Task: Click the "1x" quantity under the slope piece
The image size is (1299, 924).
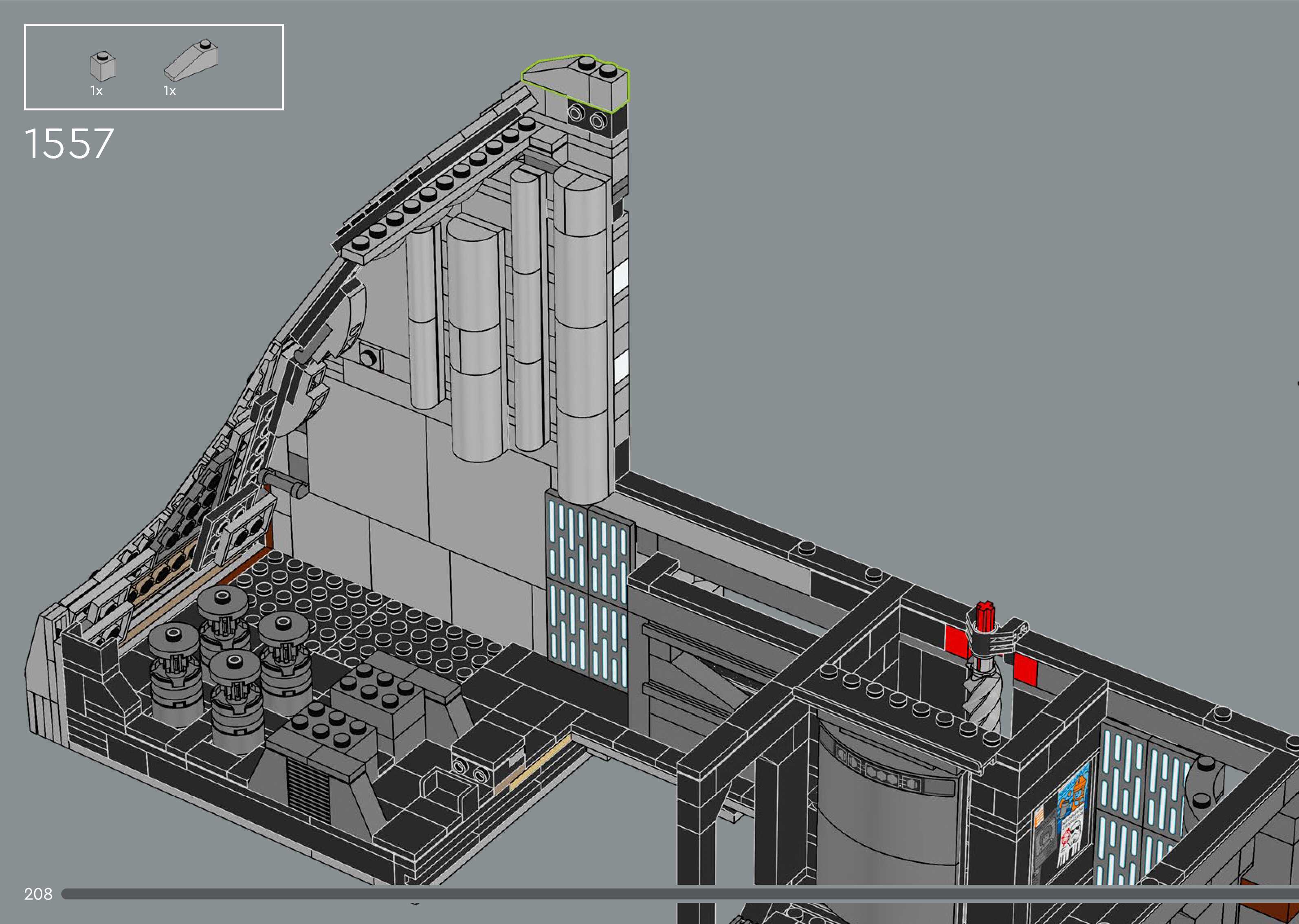Action: 169,91
